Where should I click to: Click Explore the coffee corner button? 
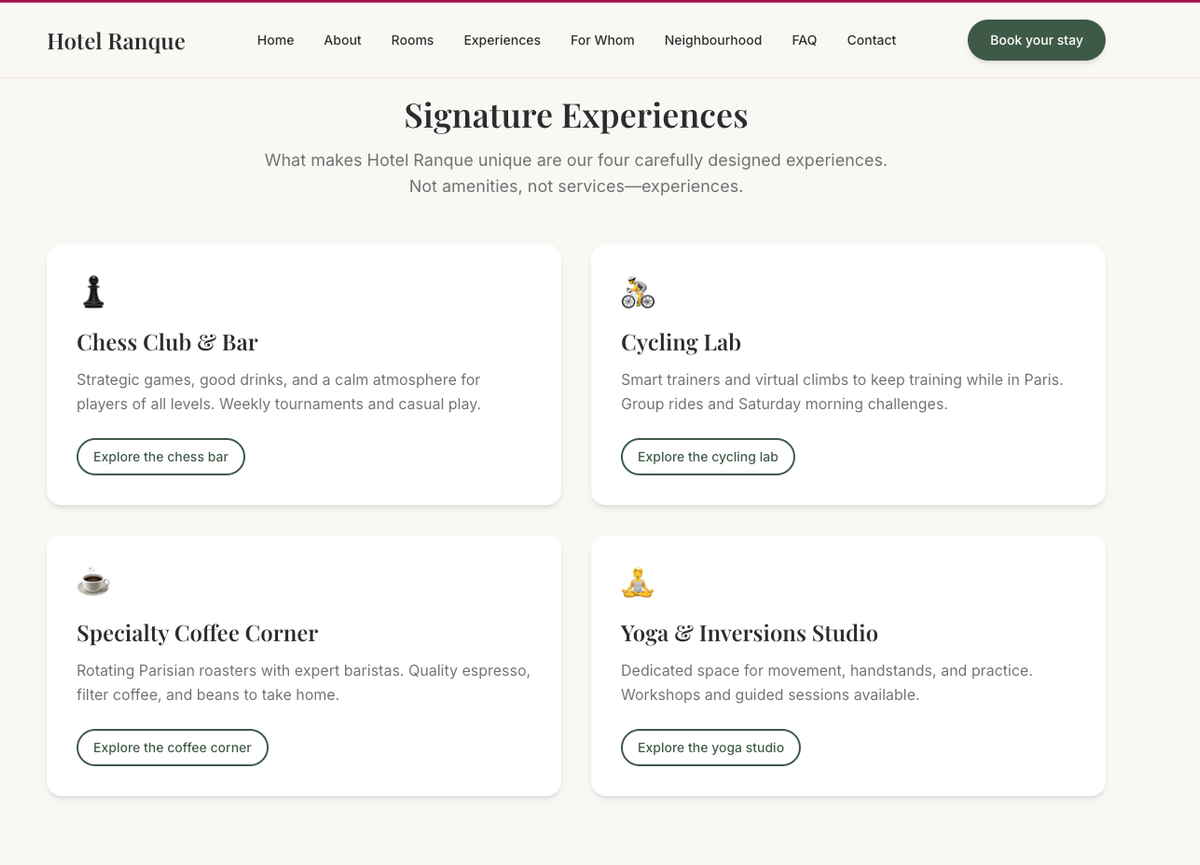point(172,747)
